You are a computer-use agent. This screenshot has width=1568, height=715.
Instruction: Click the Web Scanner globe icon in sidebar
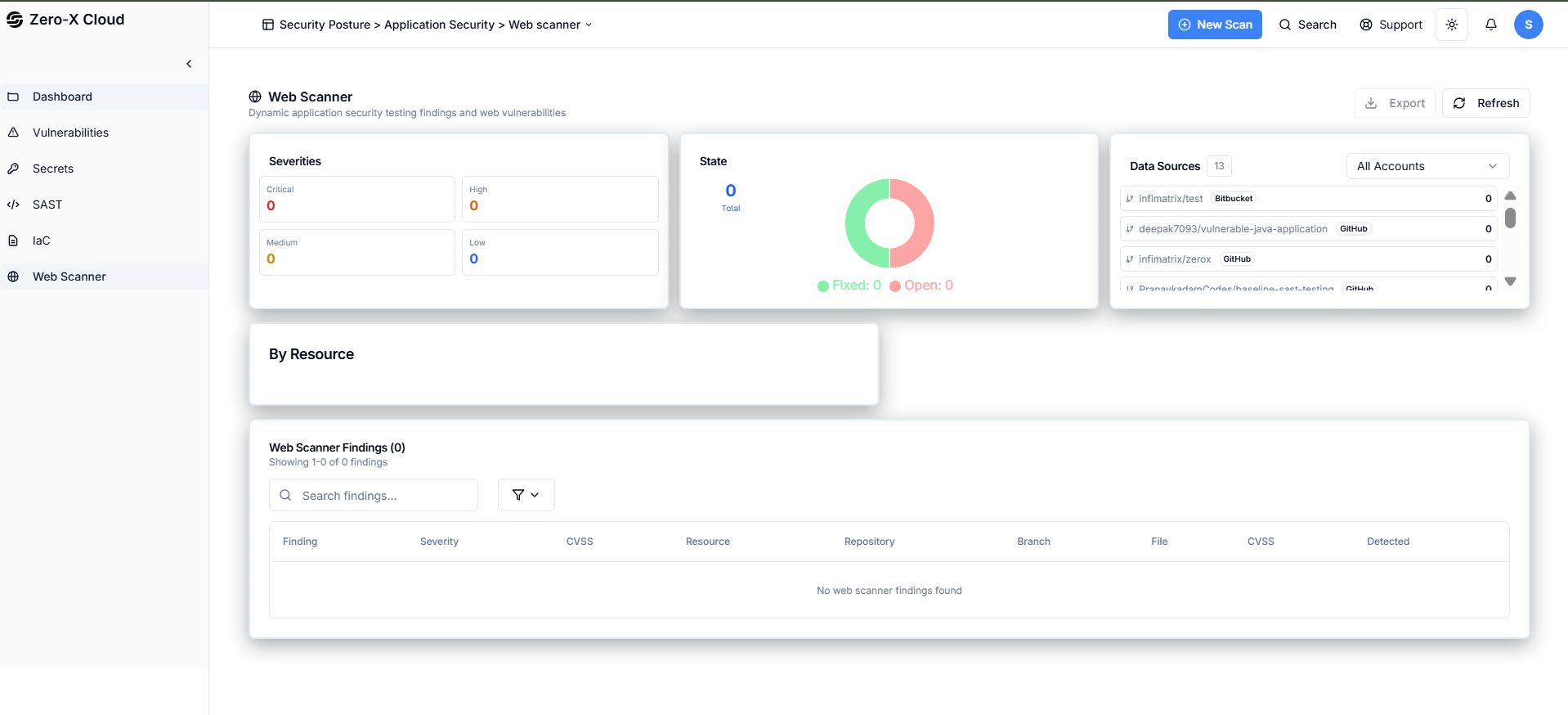pyautogui.click(x=13, y=277)
